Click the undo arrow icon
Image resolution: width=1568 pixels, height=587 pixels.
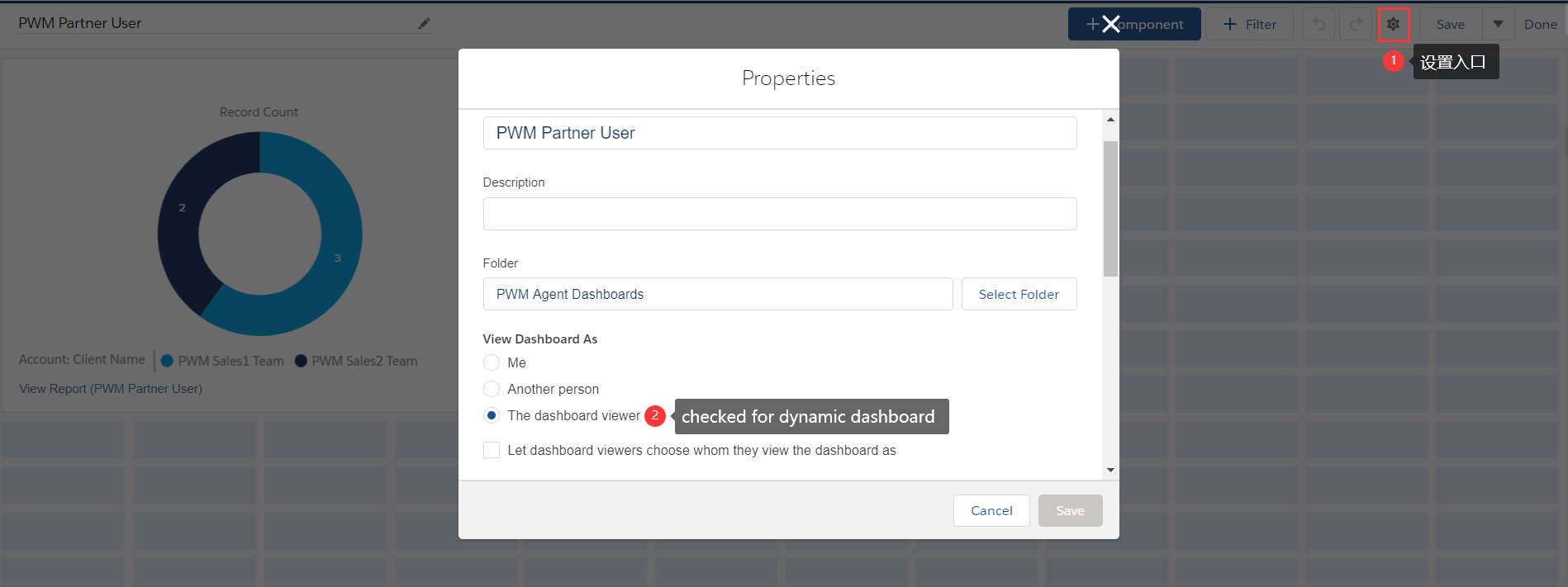pos(1318,24)
